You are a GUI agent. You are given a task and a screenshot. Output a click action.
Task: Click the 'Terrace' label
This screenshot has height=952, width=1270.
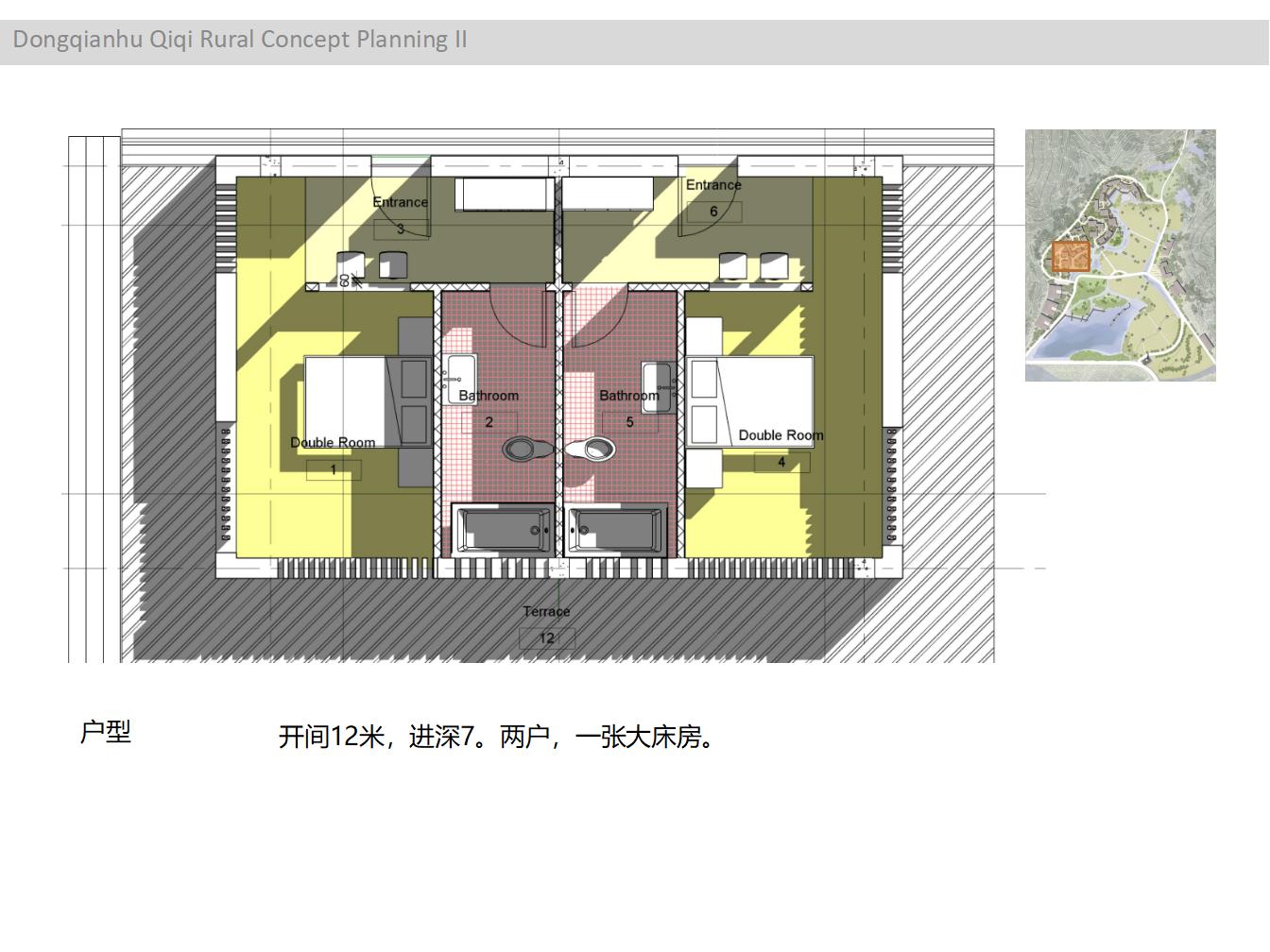point(546,611)
